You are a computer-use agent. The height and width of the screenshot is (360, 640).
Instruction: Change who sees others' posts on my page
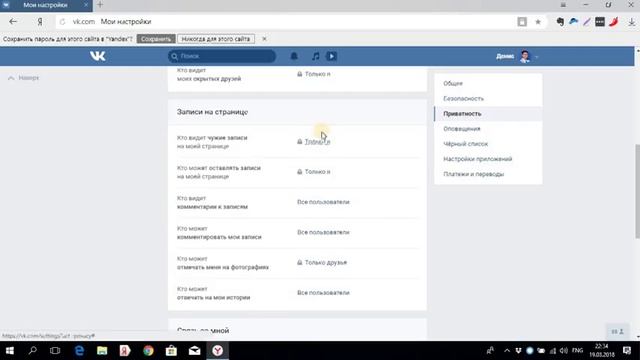pyautogui.click(x=317, y=142)
